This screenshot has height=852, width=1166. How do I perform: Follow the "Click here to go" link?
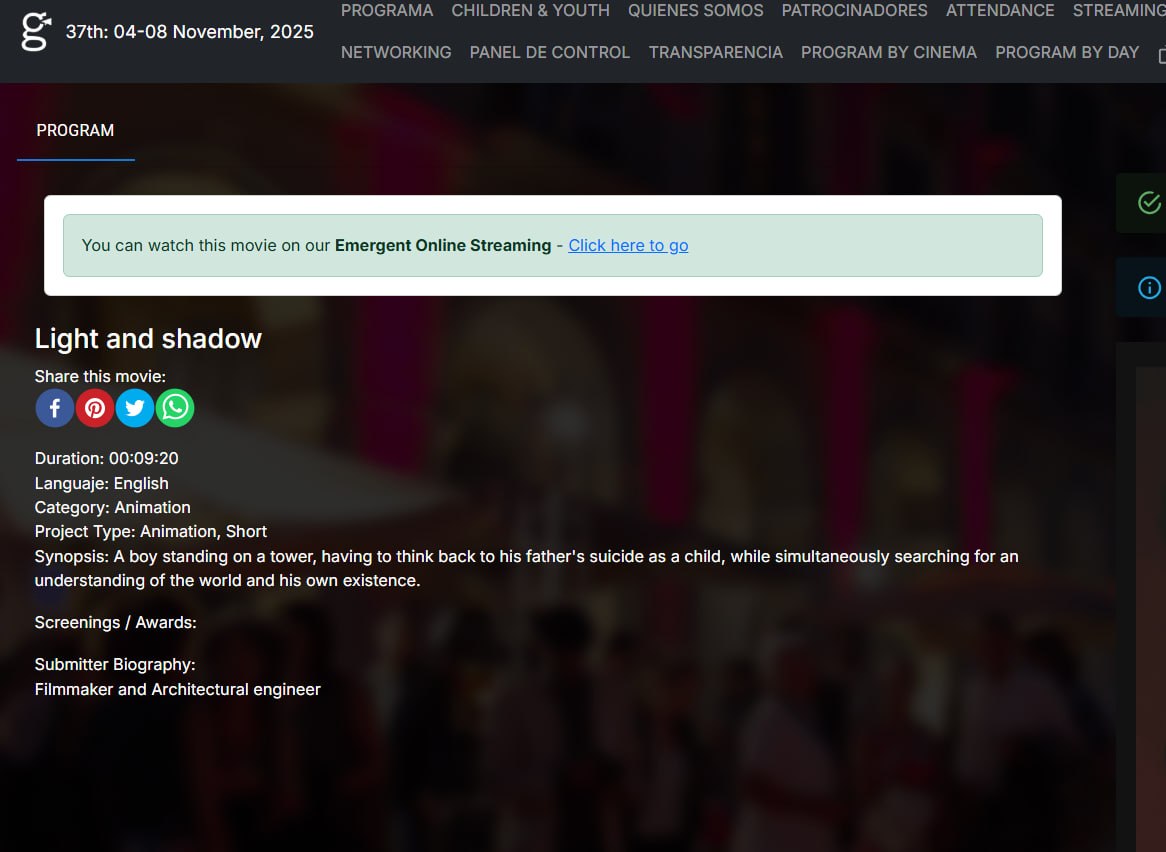coord(628,246)
